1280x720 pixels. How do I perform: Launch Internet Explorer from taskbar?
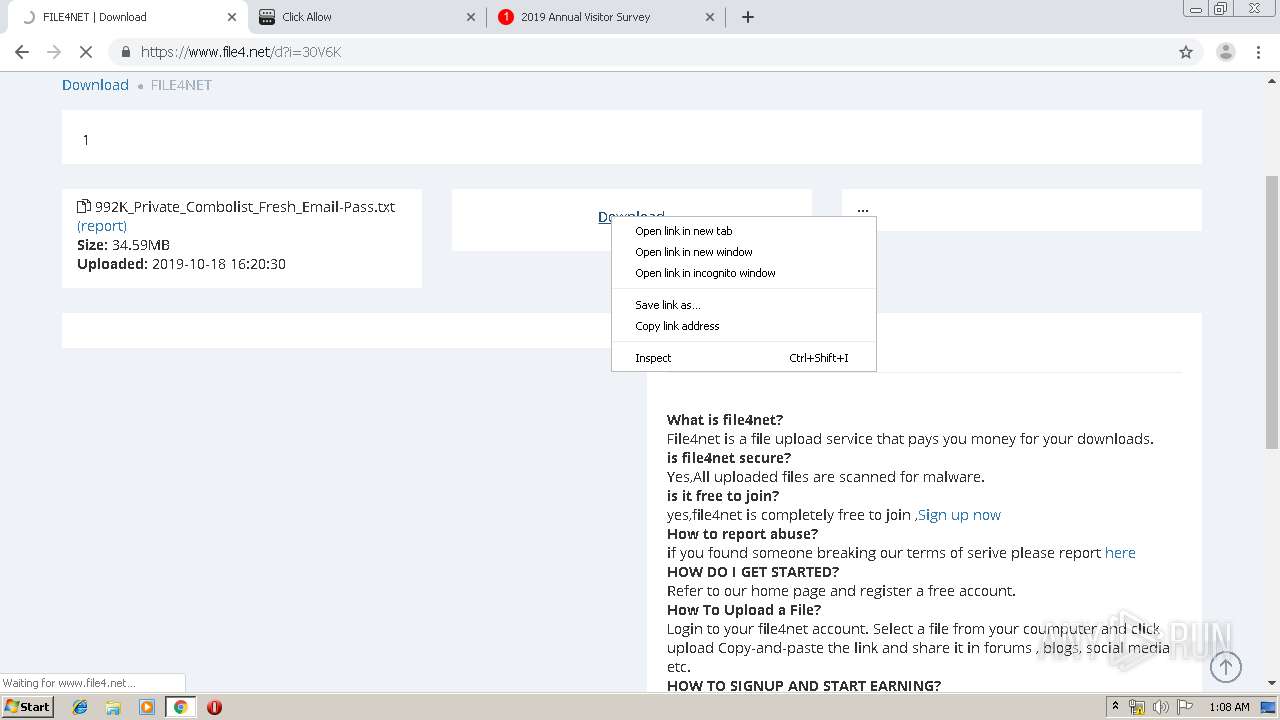(80, 707)
